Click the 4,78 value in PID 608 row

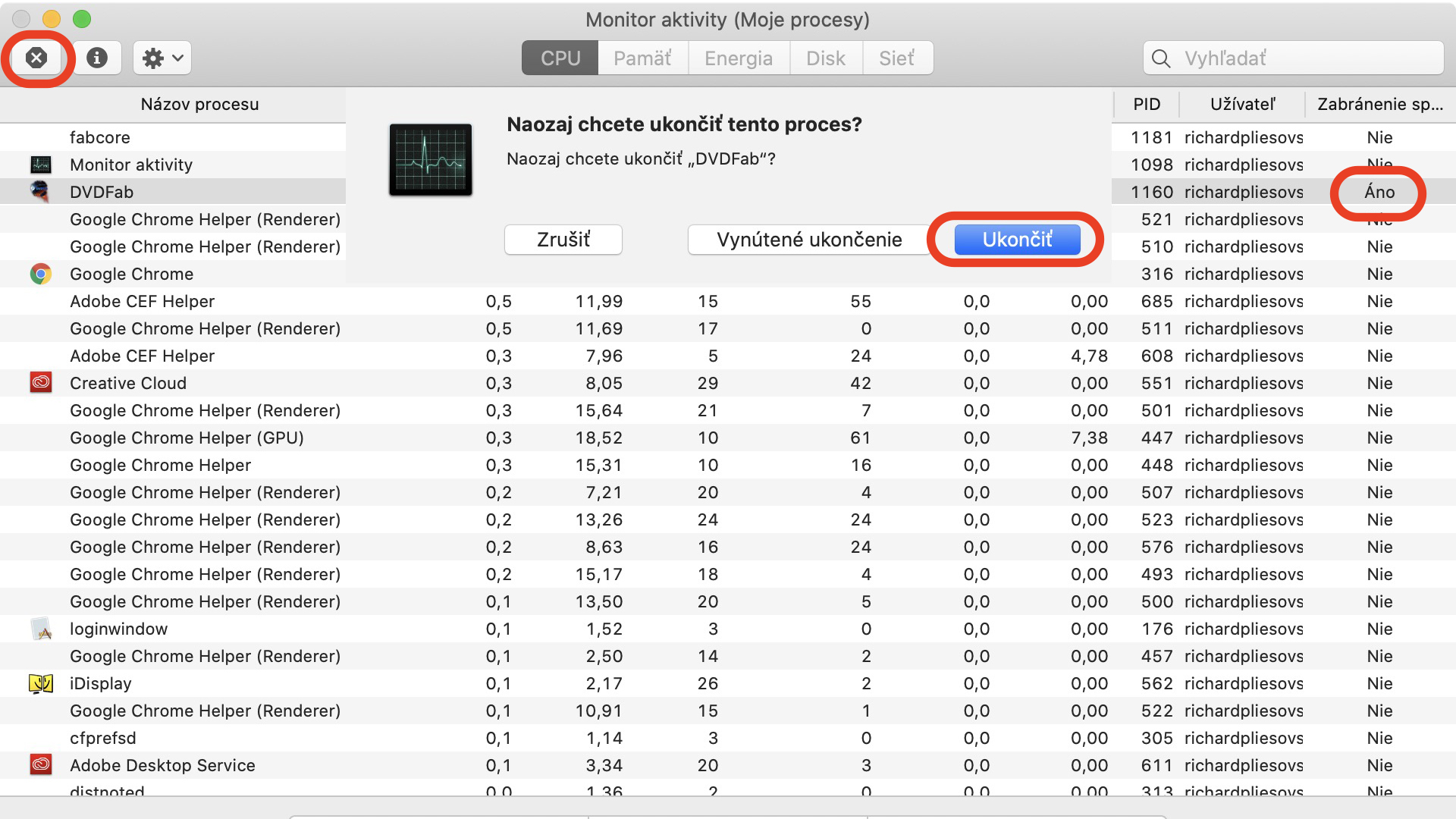(1089, 356)
